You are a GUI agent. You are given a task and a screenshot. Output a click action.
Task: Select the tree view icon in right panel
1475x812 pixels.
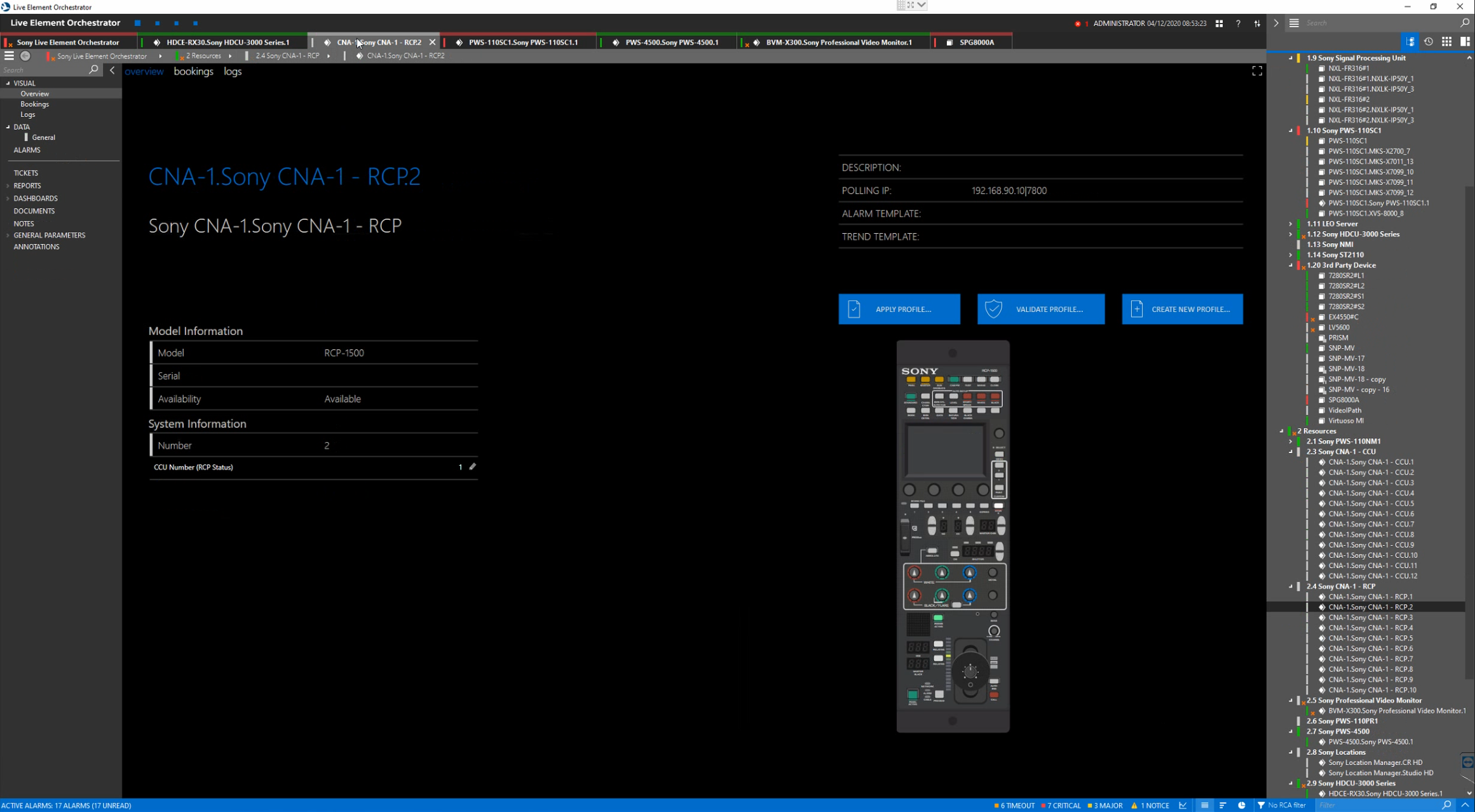[x=1410, y=41]
